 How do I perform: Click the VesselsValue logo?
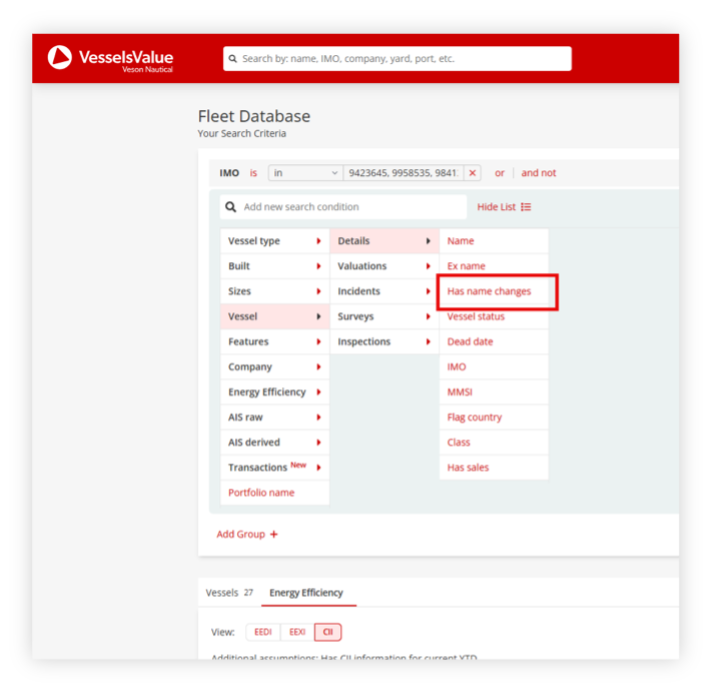click(110, 59)
